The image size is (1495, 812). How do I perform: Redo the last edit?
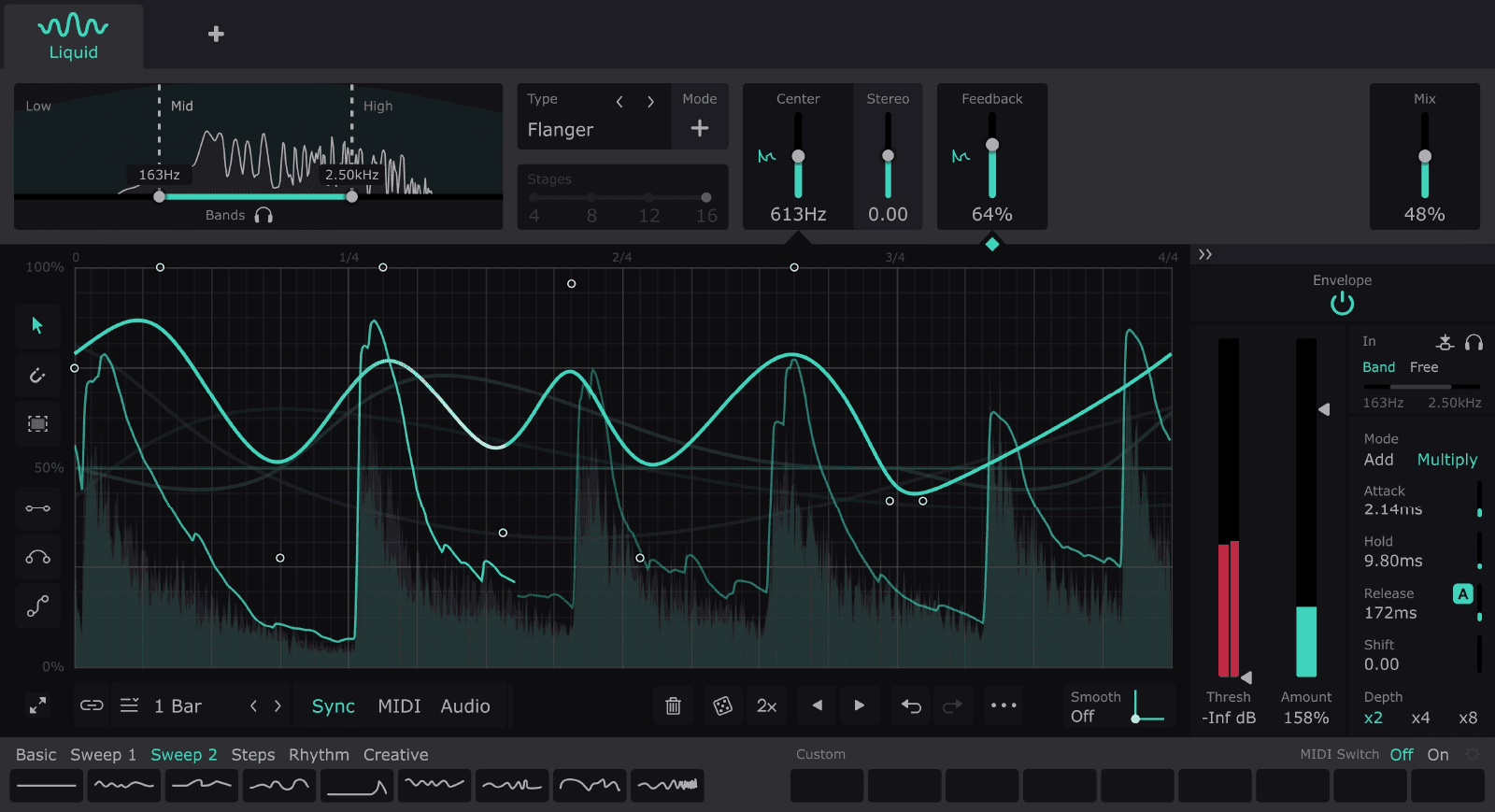952,705
